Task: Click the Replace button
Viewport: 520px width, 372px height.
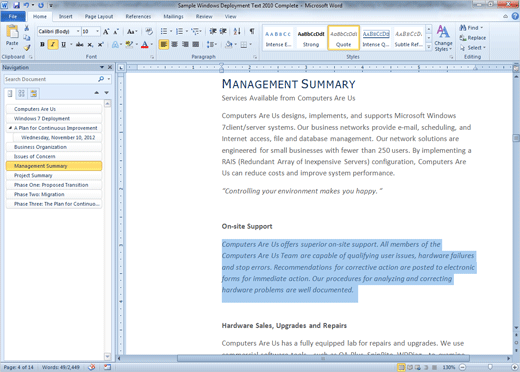Action: click(x=473, y=38)
